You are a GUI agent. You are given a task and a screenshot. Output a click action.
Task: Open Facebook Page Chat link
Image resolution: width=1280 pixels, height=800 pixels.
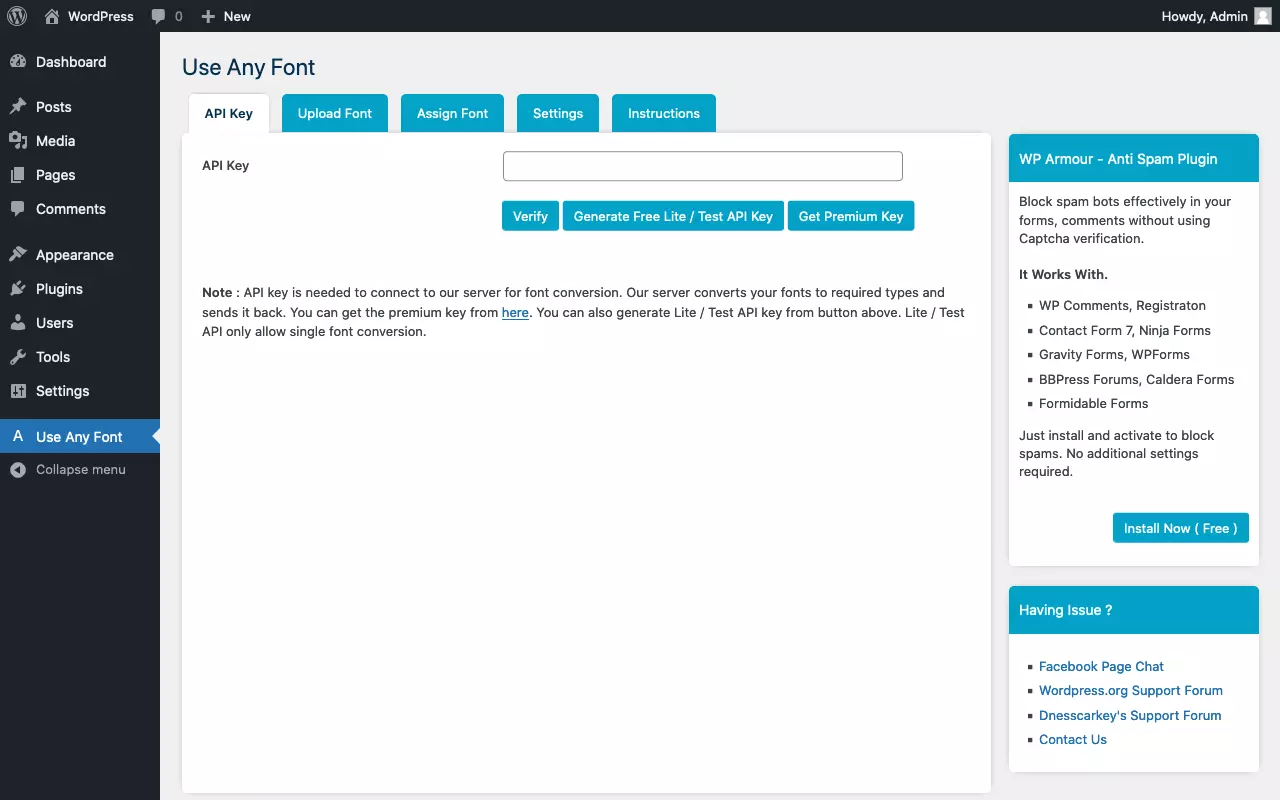pyautogui.click(x=1101, y=667)
